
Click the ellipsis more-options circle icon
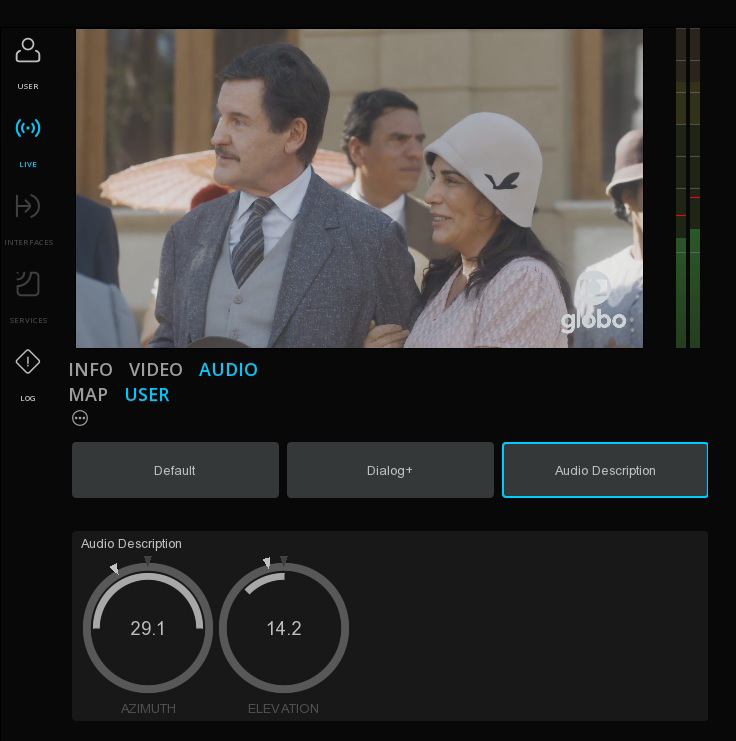point(80,418)
